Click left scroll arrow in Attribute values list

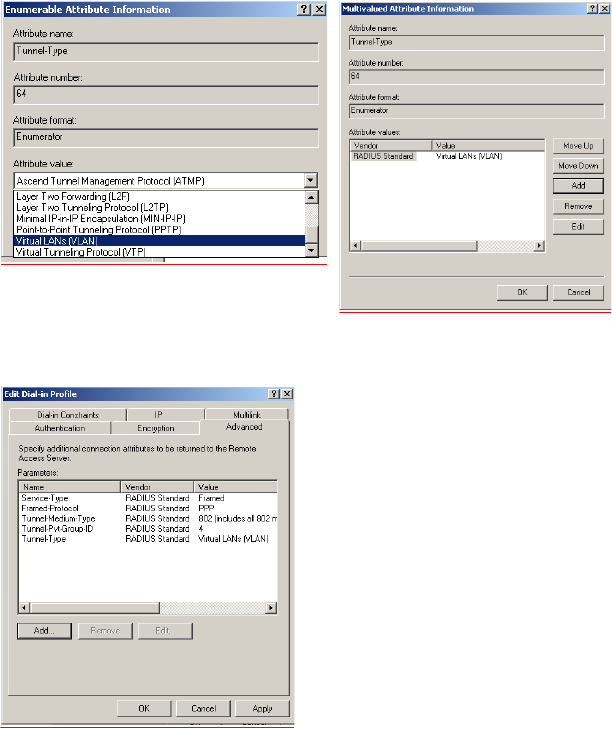pos(356,245)
